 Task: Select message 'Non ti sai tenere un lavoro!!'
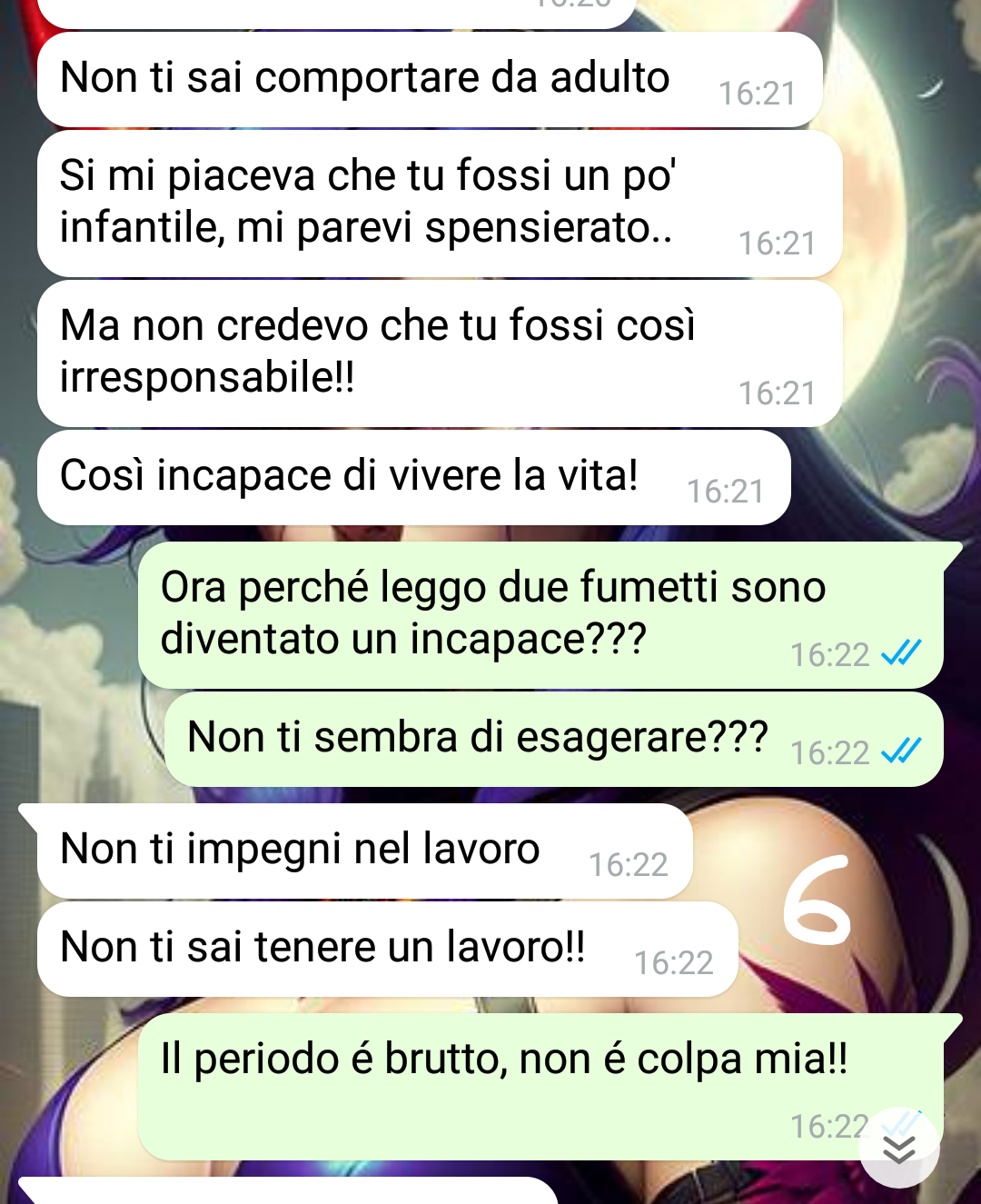coord(387,949)
